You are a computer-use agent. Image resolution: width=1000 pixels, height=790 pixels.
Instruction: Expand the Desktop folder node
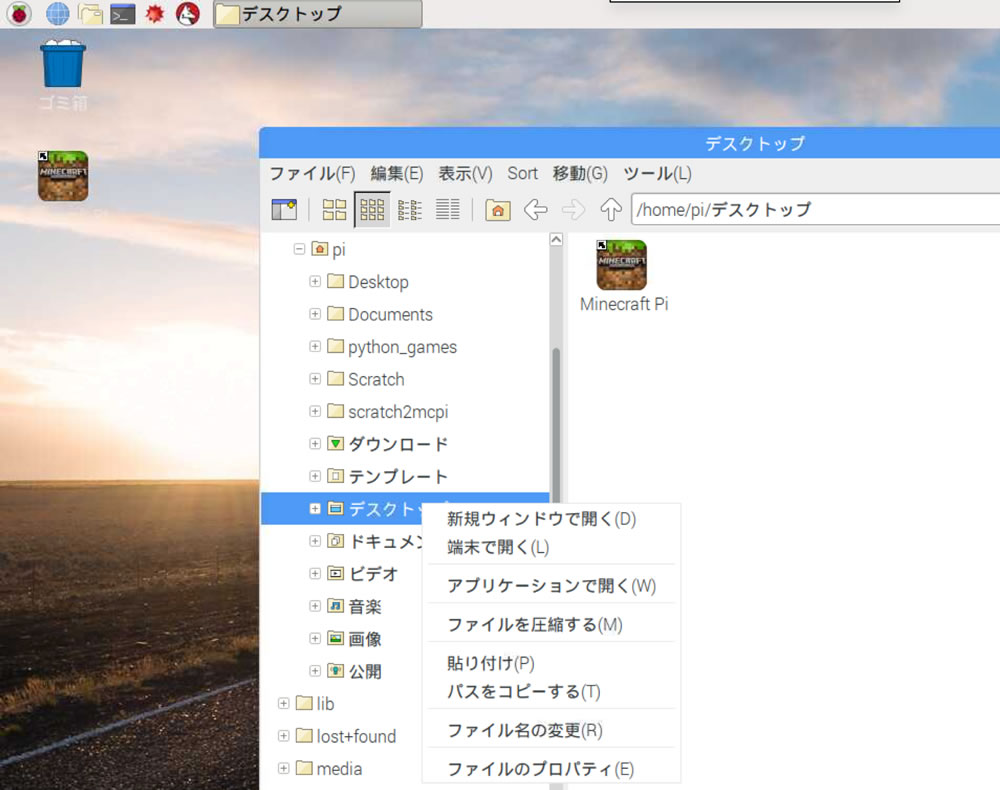[315, 281]
